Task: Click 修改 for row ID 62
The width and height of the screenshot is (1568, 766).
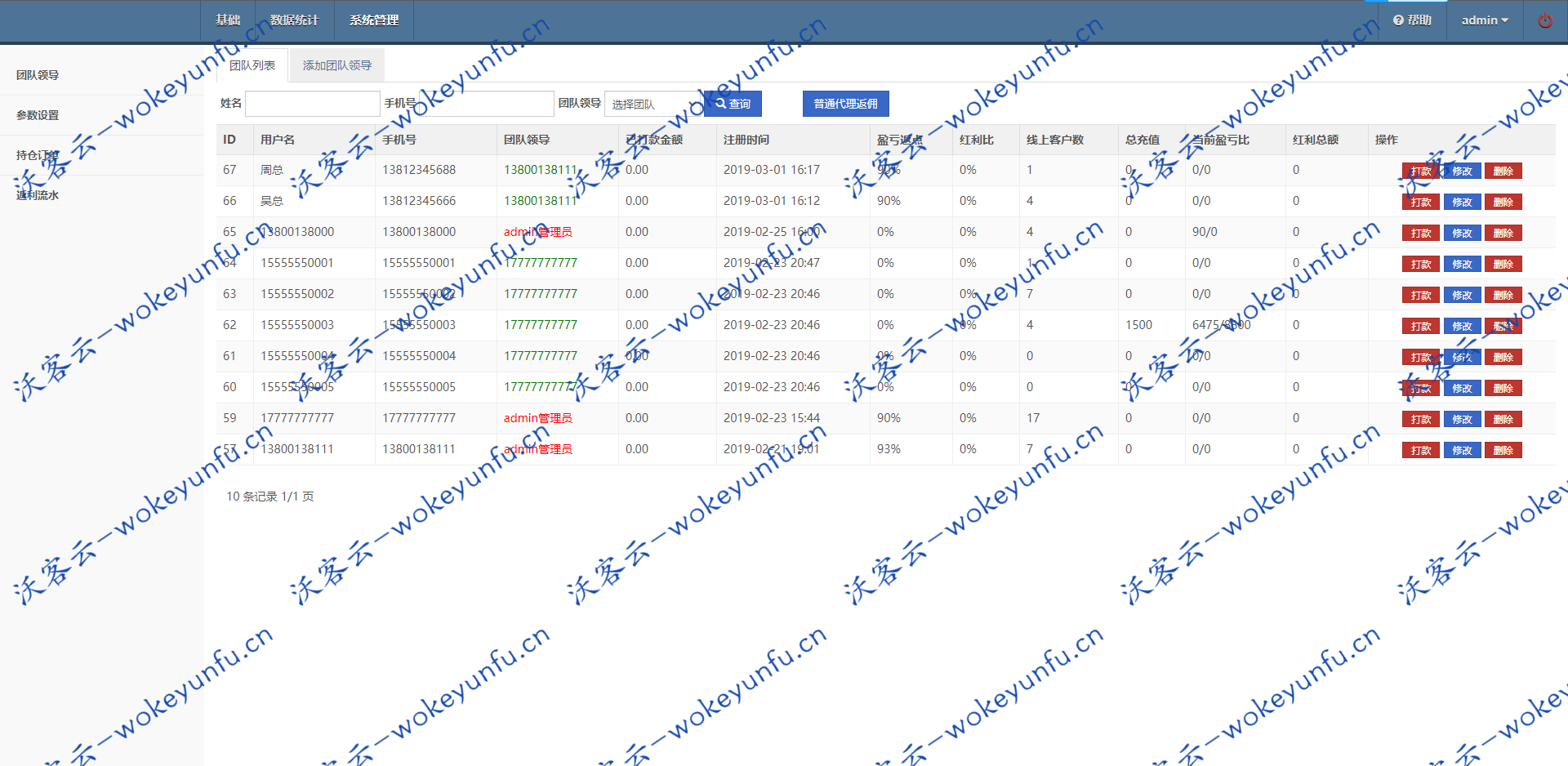Action: pos(1462,327)
